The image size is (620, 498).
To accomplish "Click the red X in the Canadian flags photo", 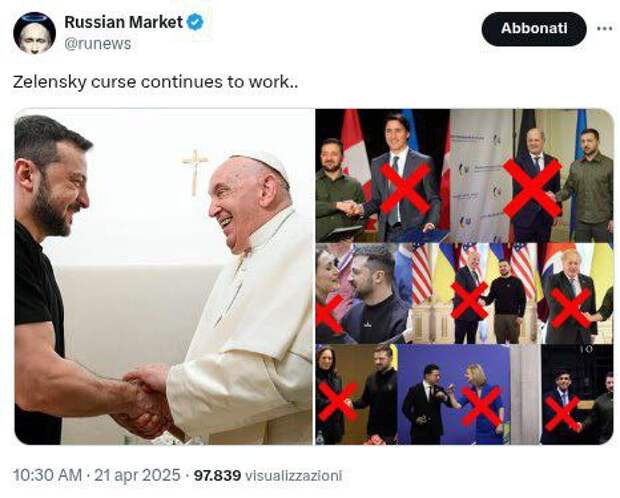I will 405,187.
